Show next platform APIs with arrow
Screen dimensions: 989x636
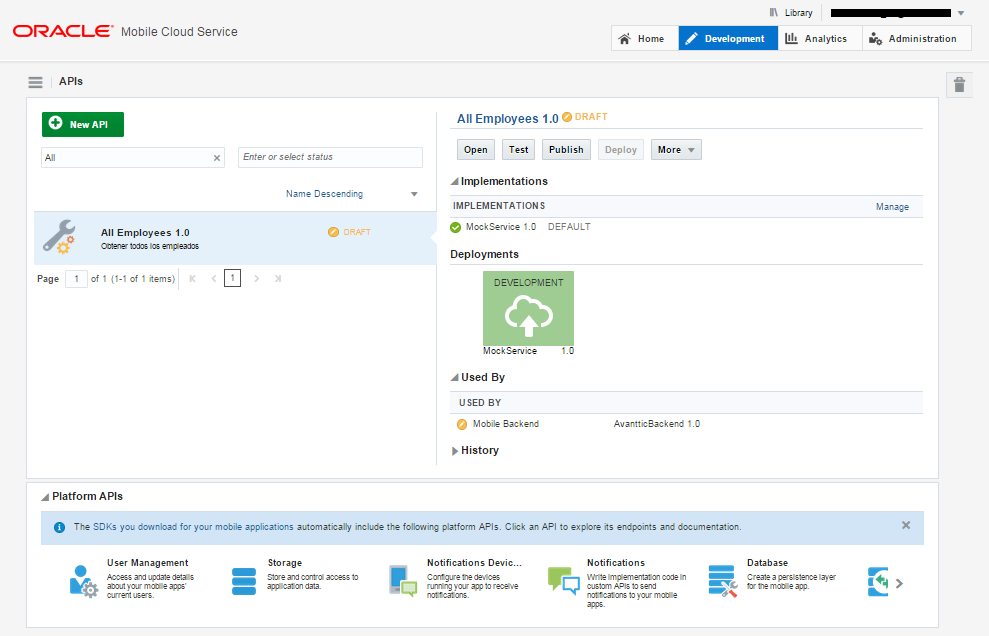click(x=899, y=584)
